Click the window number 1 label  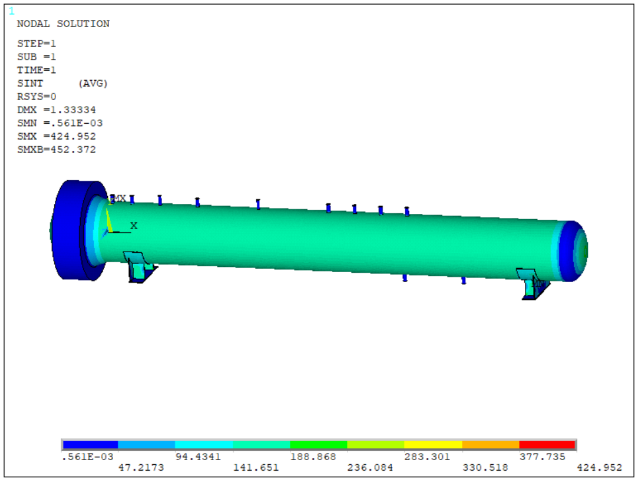coord(11,11)
